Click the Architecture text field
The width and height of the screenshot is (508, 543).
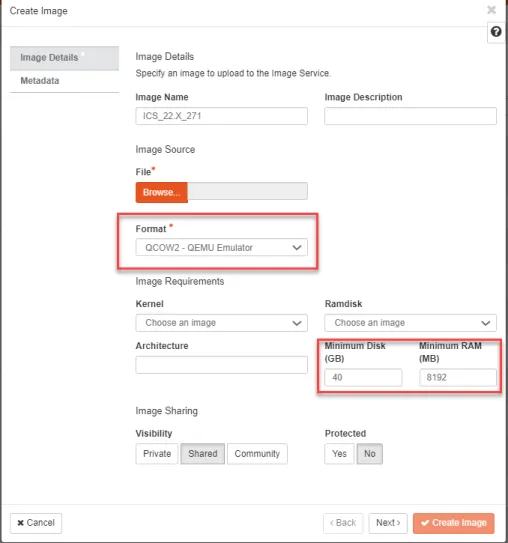(x=221, y=365)
